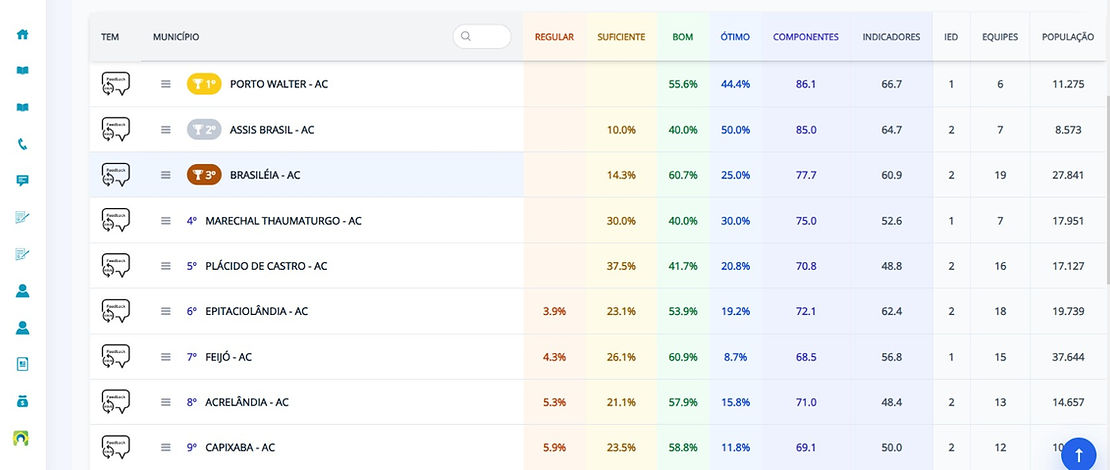
Task: Sort by COMPONENTES column header
Action: (806, 37)
